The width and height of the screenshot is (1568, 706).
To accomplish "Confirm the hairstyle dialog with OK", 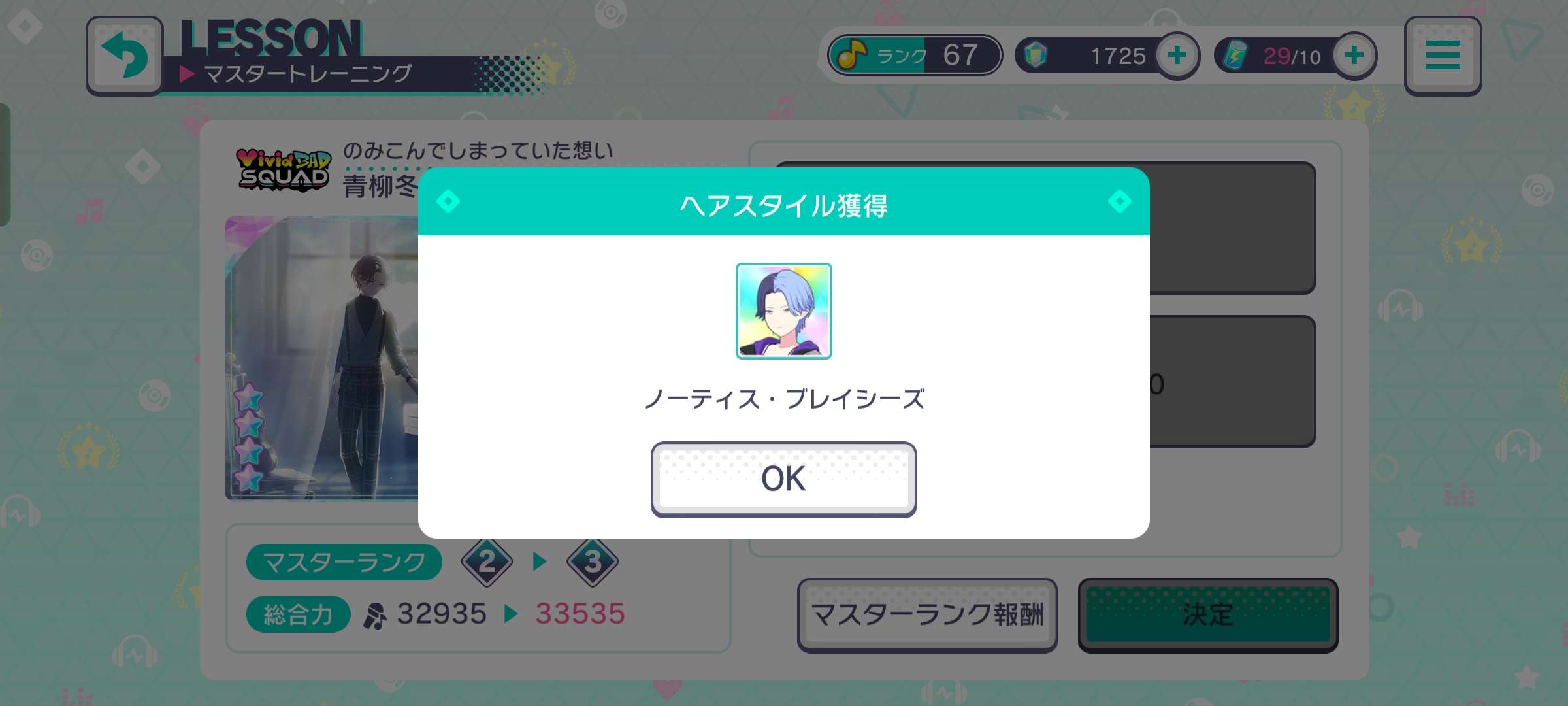I will [783, 479].
